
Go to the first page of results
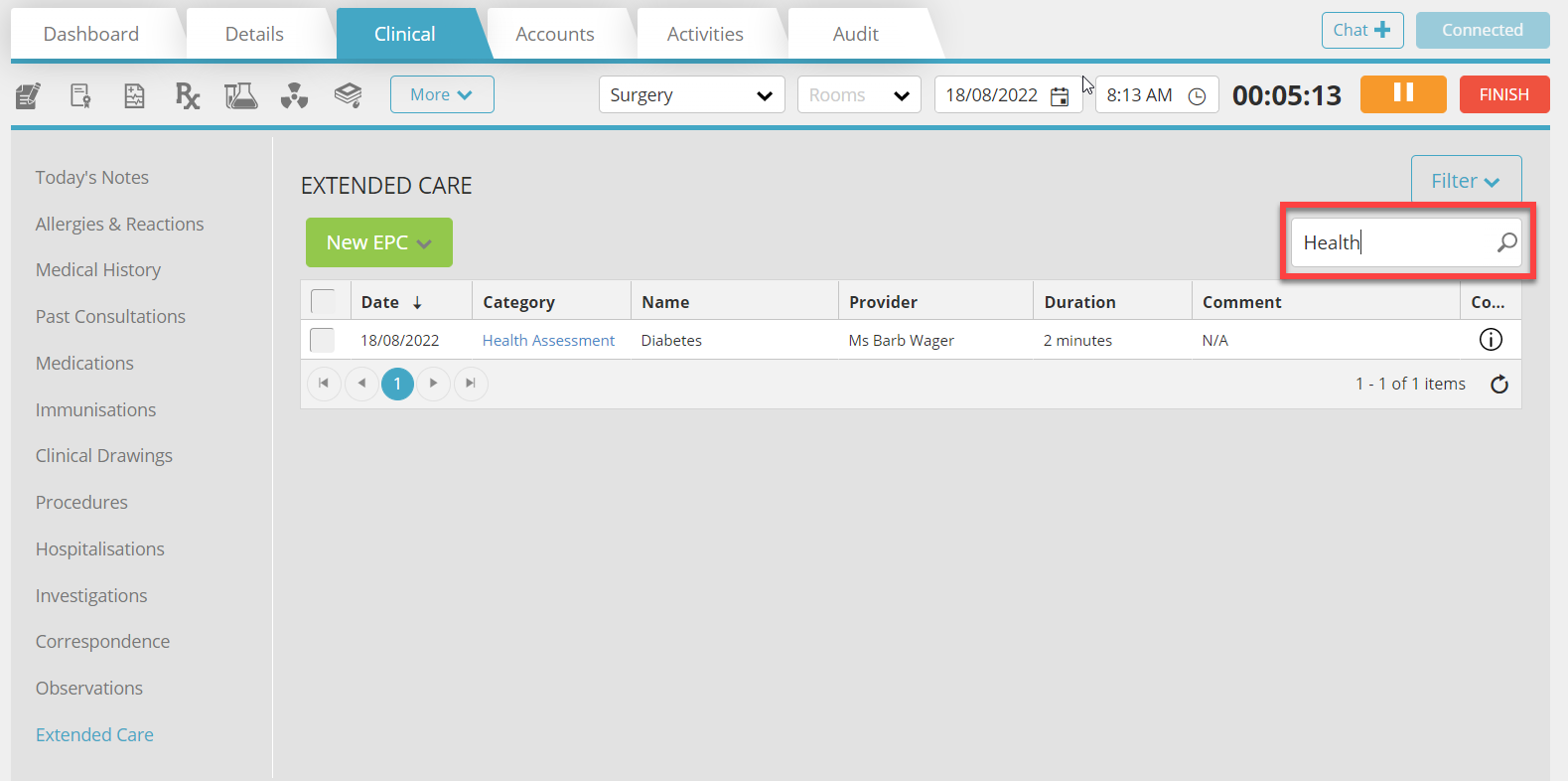tap(324, 384)
